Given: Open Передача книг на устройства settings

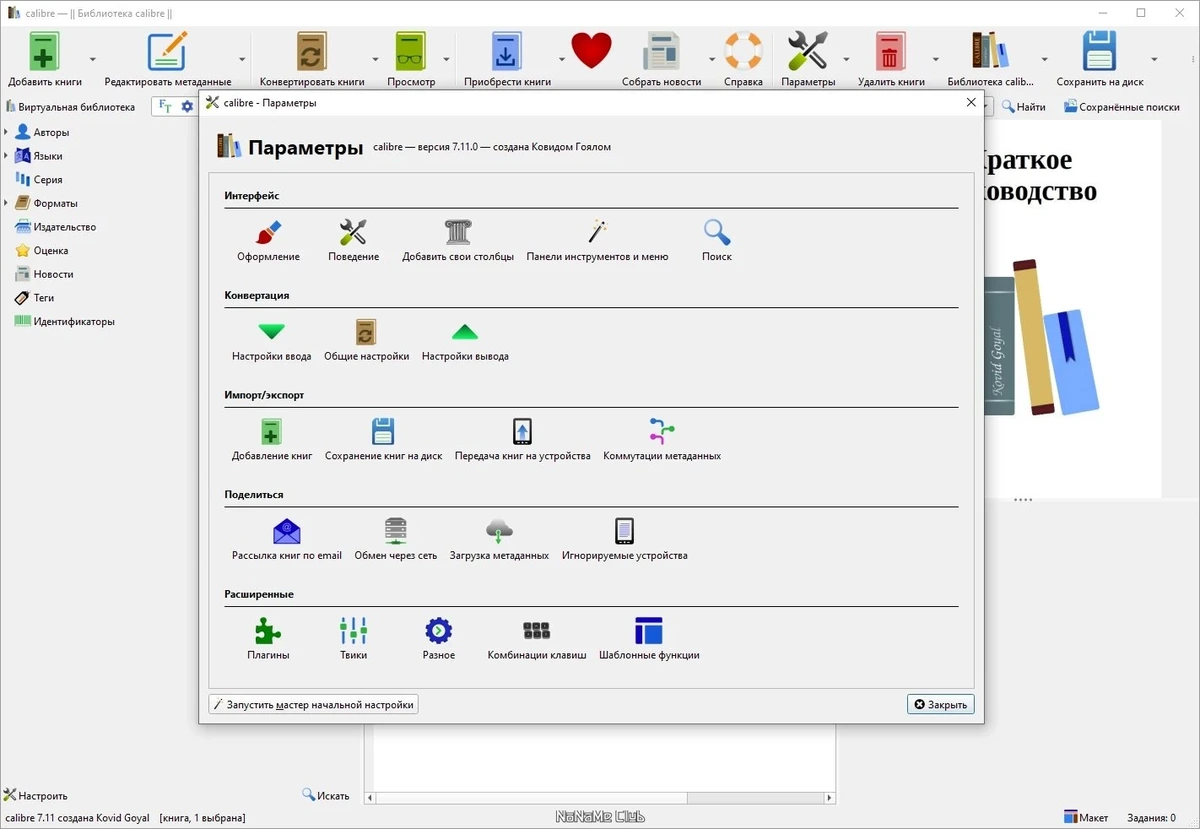Looking at the screenshot, I should (x=522, y=440).
